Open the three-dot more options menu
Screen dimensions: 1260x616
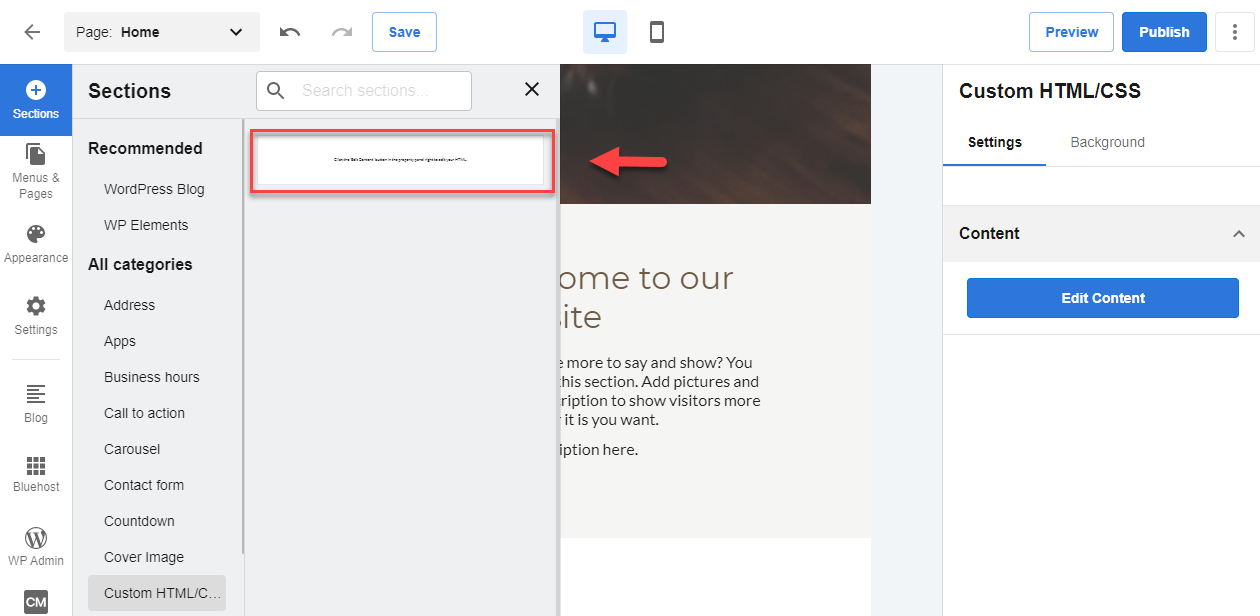point(1234,32)
